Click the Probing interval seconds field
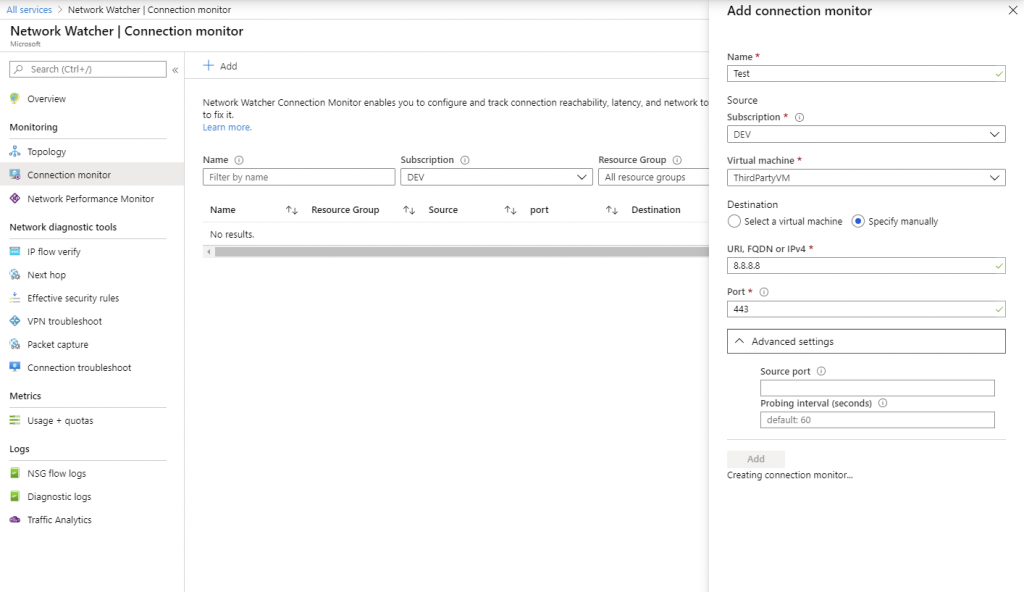 point(877,419)
